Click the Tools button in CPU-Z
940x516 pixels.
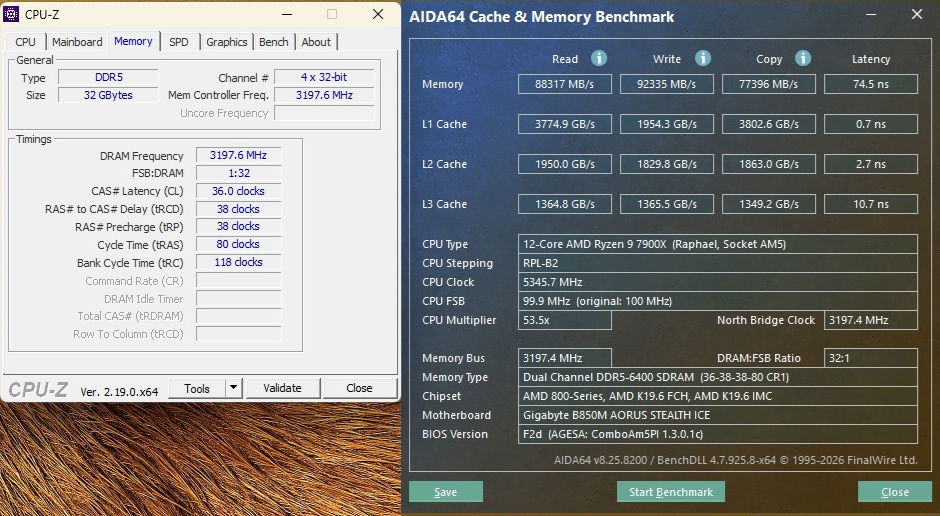pos(197,388)
